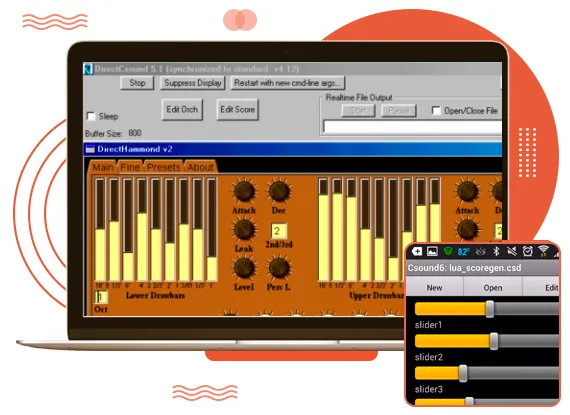Screen dimensions: 570x415
Task: Click the upper 5 1/3' drawbar
Action: 337,230
